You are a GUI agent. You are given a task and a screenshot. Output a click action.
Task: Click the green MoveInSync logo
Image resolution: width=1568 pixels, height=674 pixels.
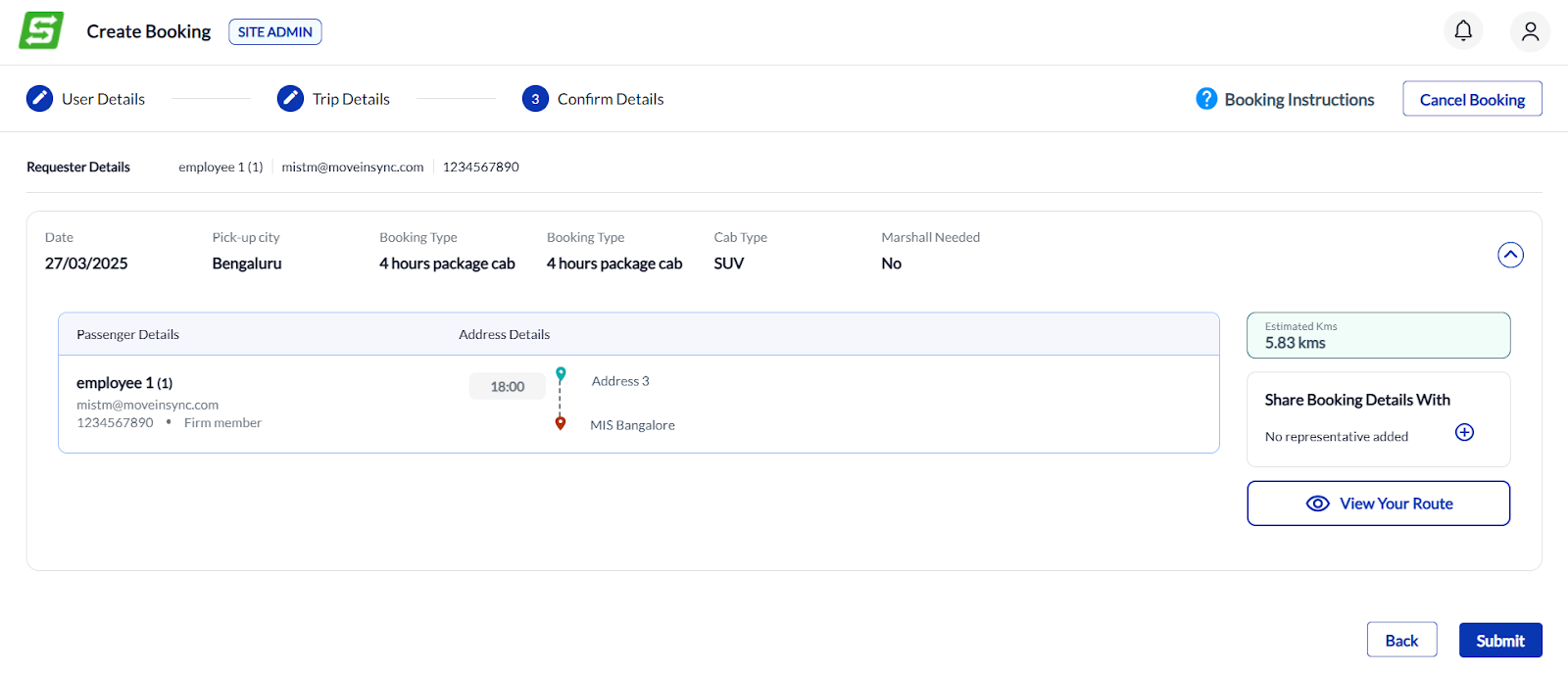pyautogui.click(x=41, y=30)
